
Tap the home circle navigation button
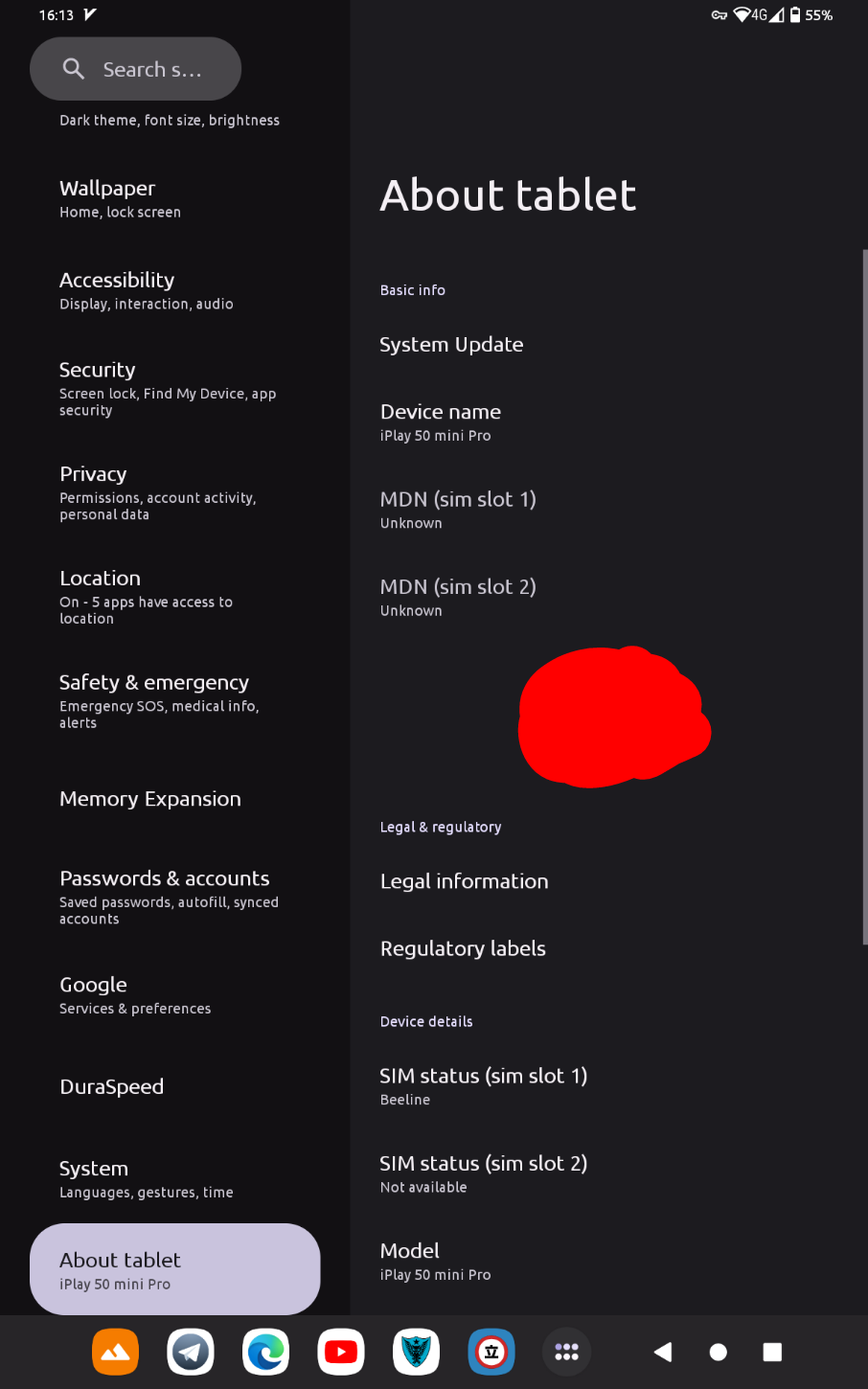point(719,1352)
